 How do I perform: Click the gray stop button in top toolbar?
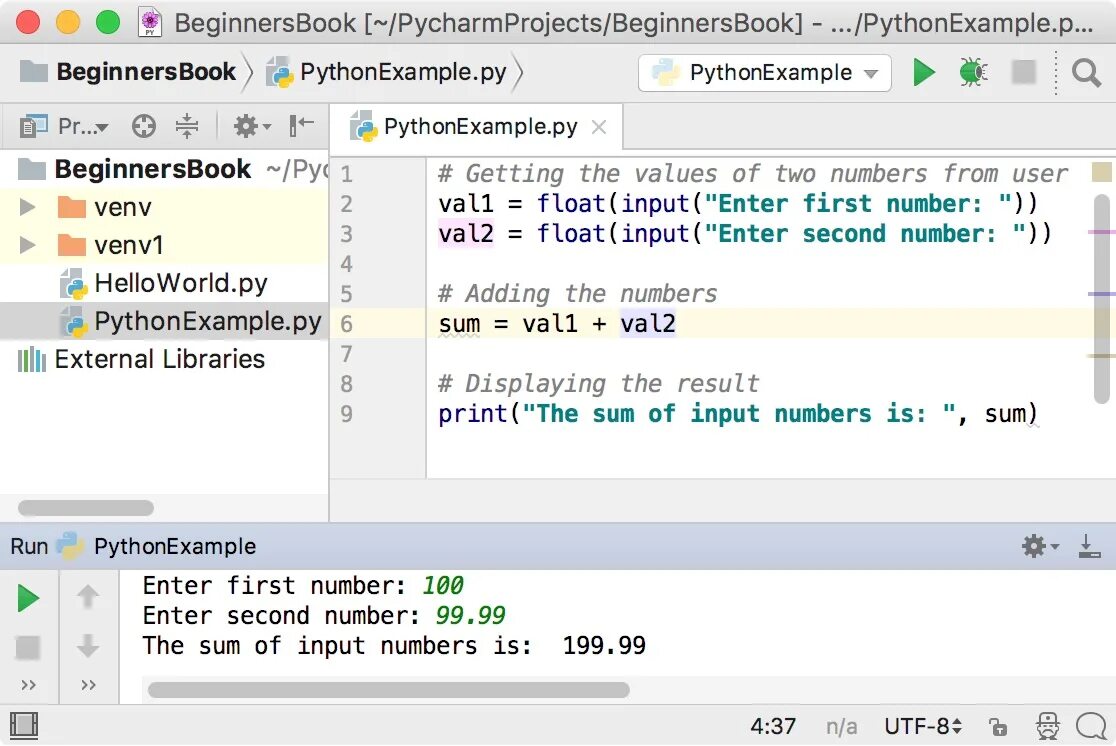point(1023,72)
